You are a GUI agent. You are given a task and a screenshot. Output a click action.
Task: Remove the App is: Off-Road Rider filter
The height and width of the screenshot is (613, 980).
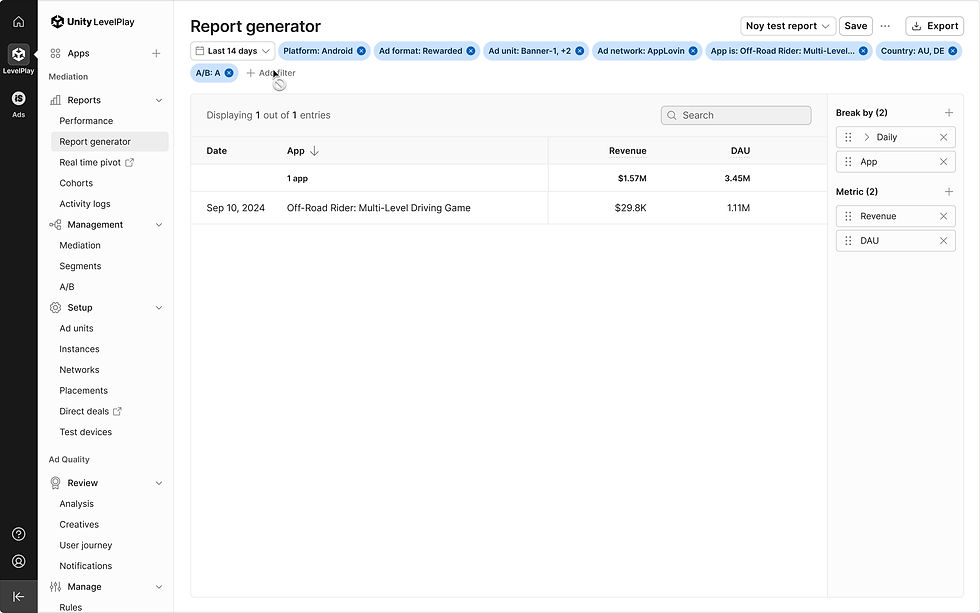pyautogui.click(x=863, y=51)
